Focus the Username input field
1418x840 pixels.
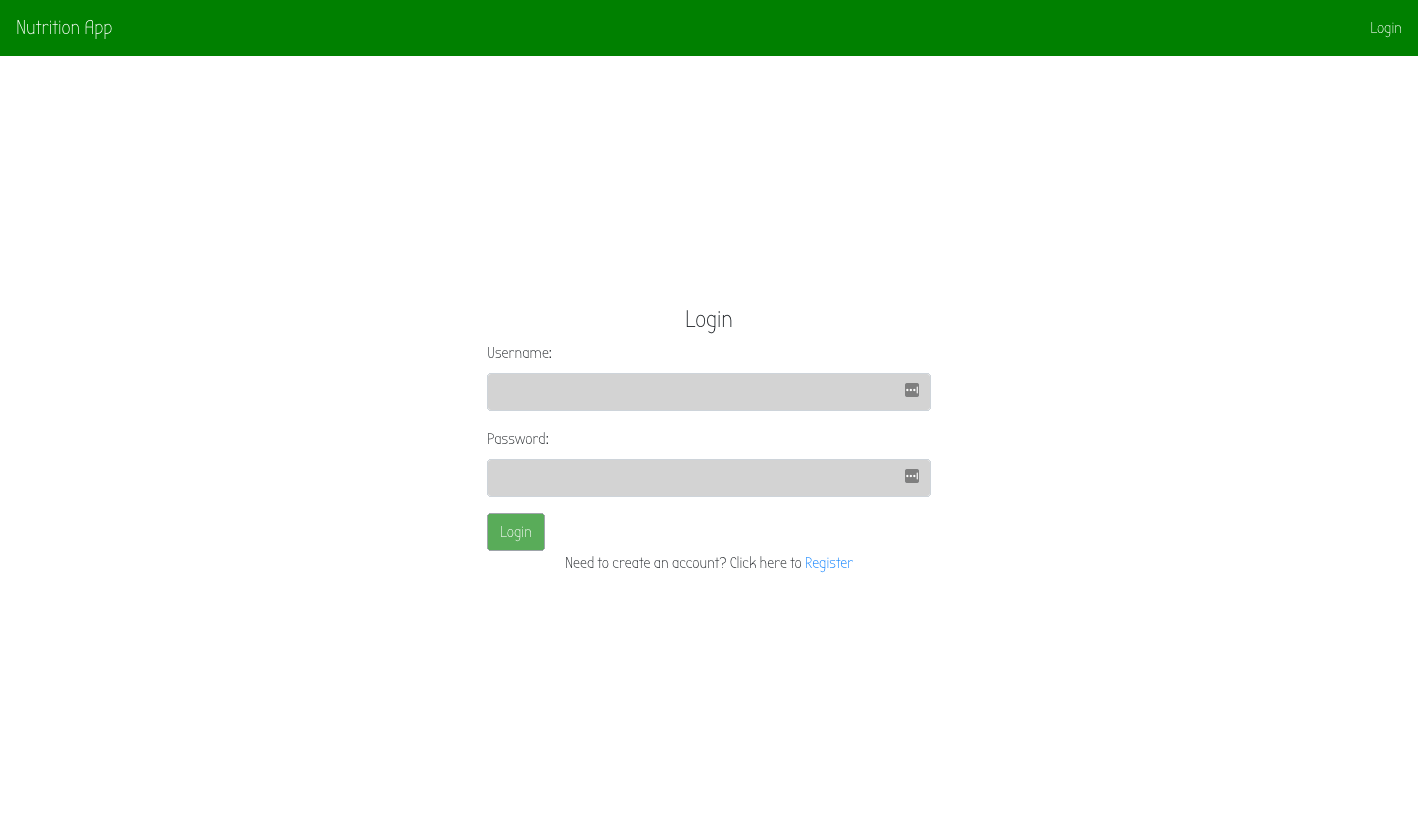click(x=708, y=392)
